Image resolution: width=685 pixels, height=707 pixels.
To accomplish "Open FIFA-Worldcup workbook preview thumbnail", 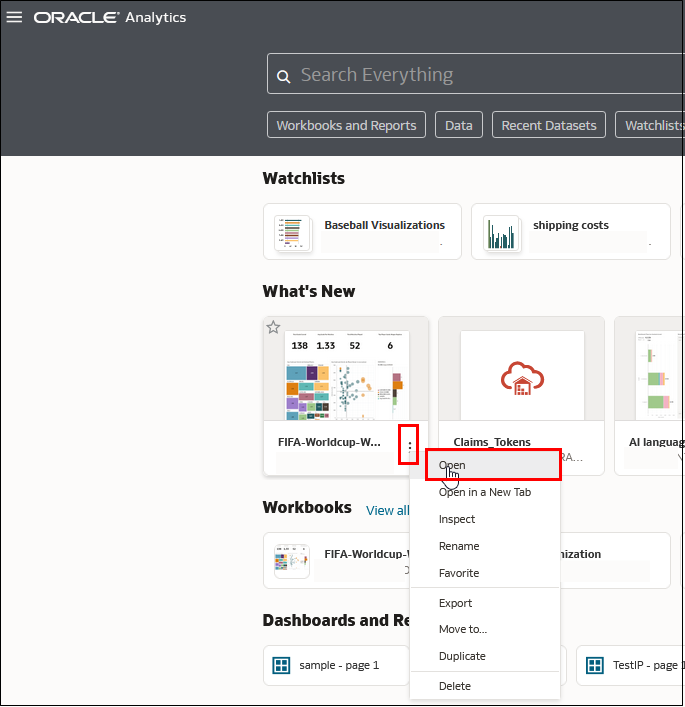I will [347, 375].
